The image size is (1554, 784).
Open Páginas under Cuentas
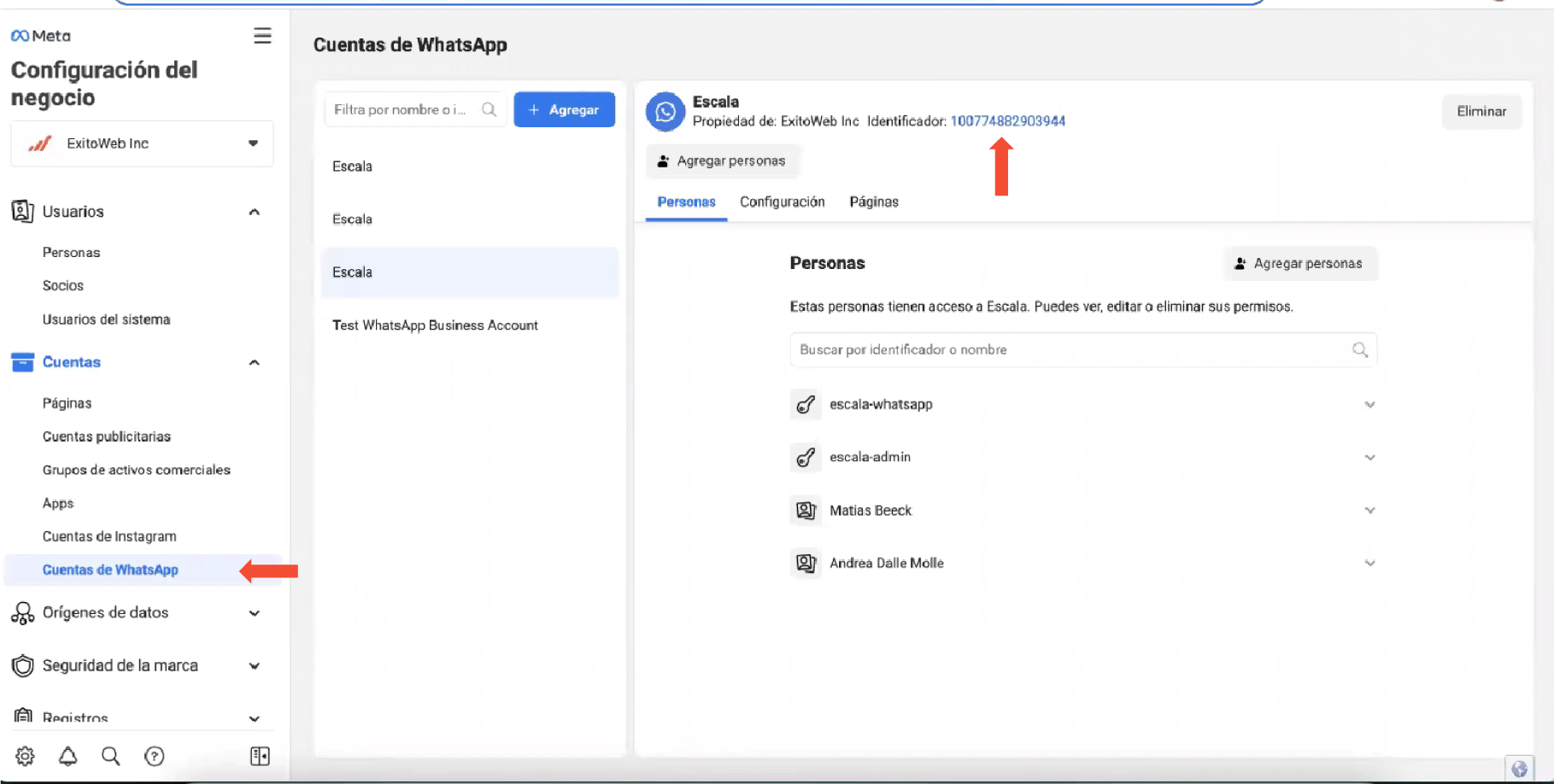[67, 403]
